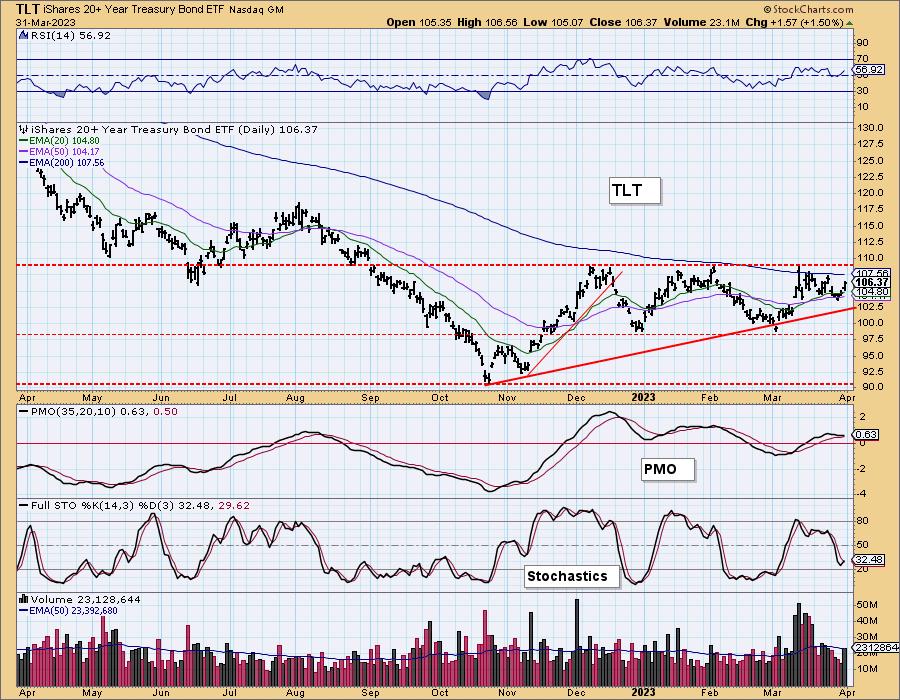Image resolution: width=900 pixels, height=700 pixels.
Task: Click 2023 label under the volume panel
Action: [x=643, y=693]
